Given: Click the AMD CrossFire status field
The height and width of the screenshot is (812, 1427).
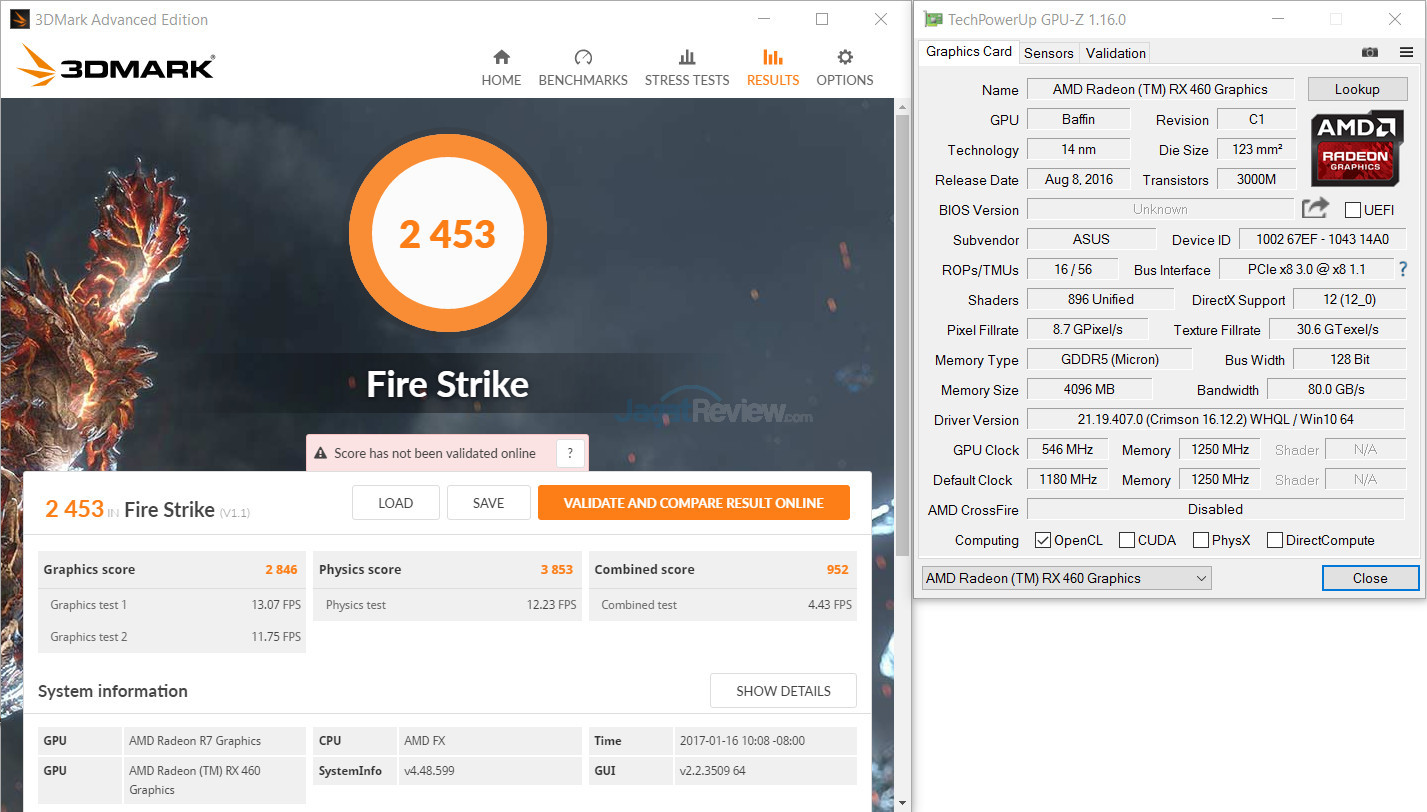Looking at the screenshot, I should 1216,509.
